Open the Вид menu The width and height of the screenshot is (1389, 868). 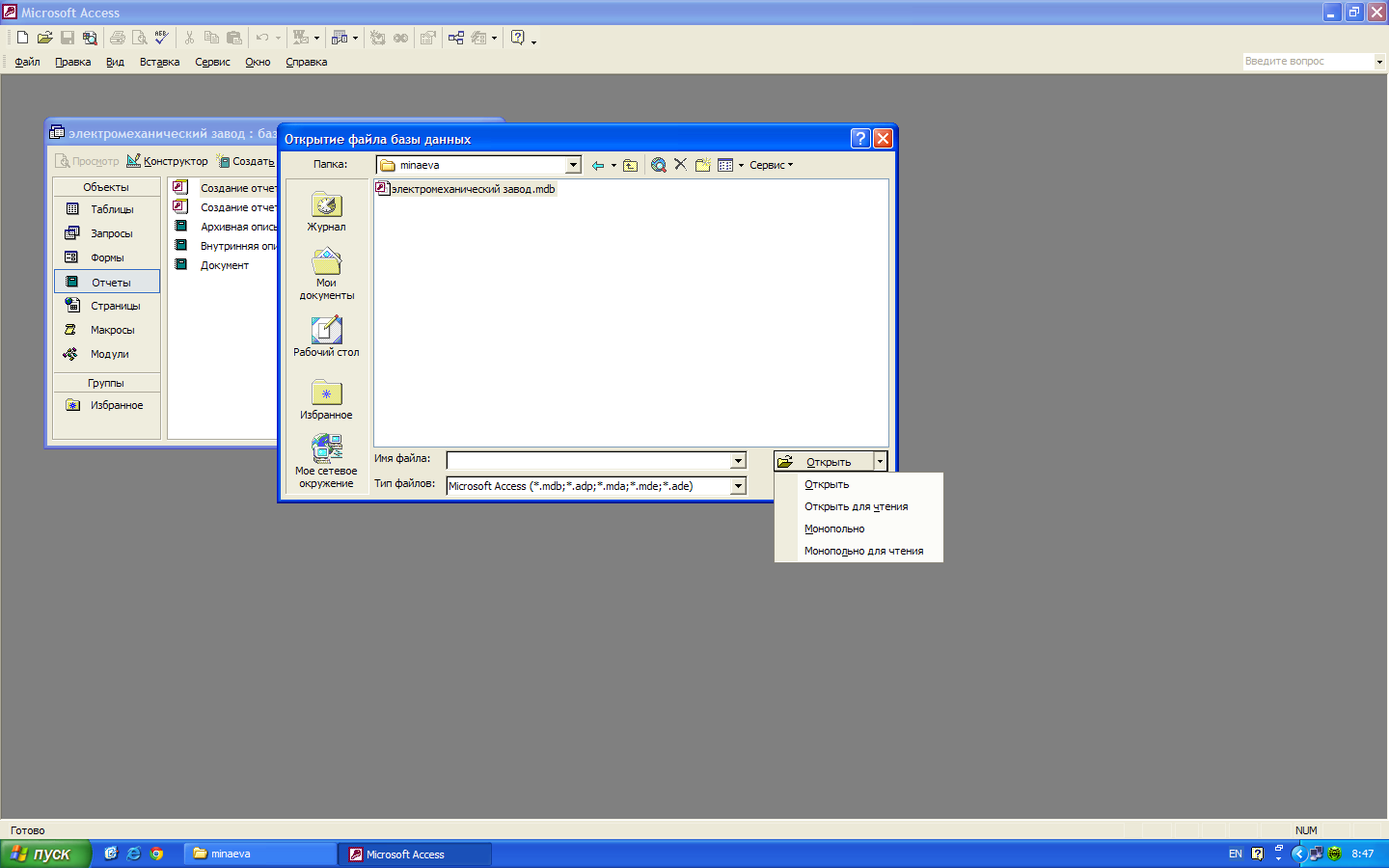click(x=115, y=62)
